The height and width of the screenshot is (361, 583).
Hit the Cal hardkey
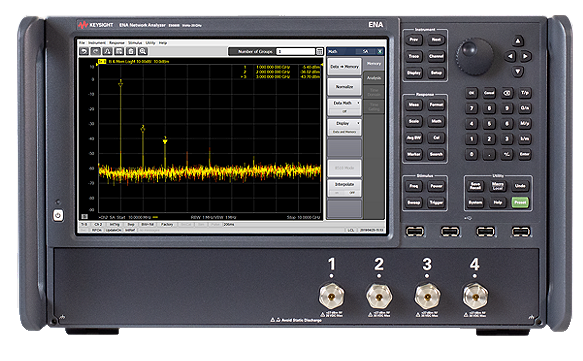pyautogui.click(x=436, y=138)
